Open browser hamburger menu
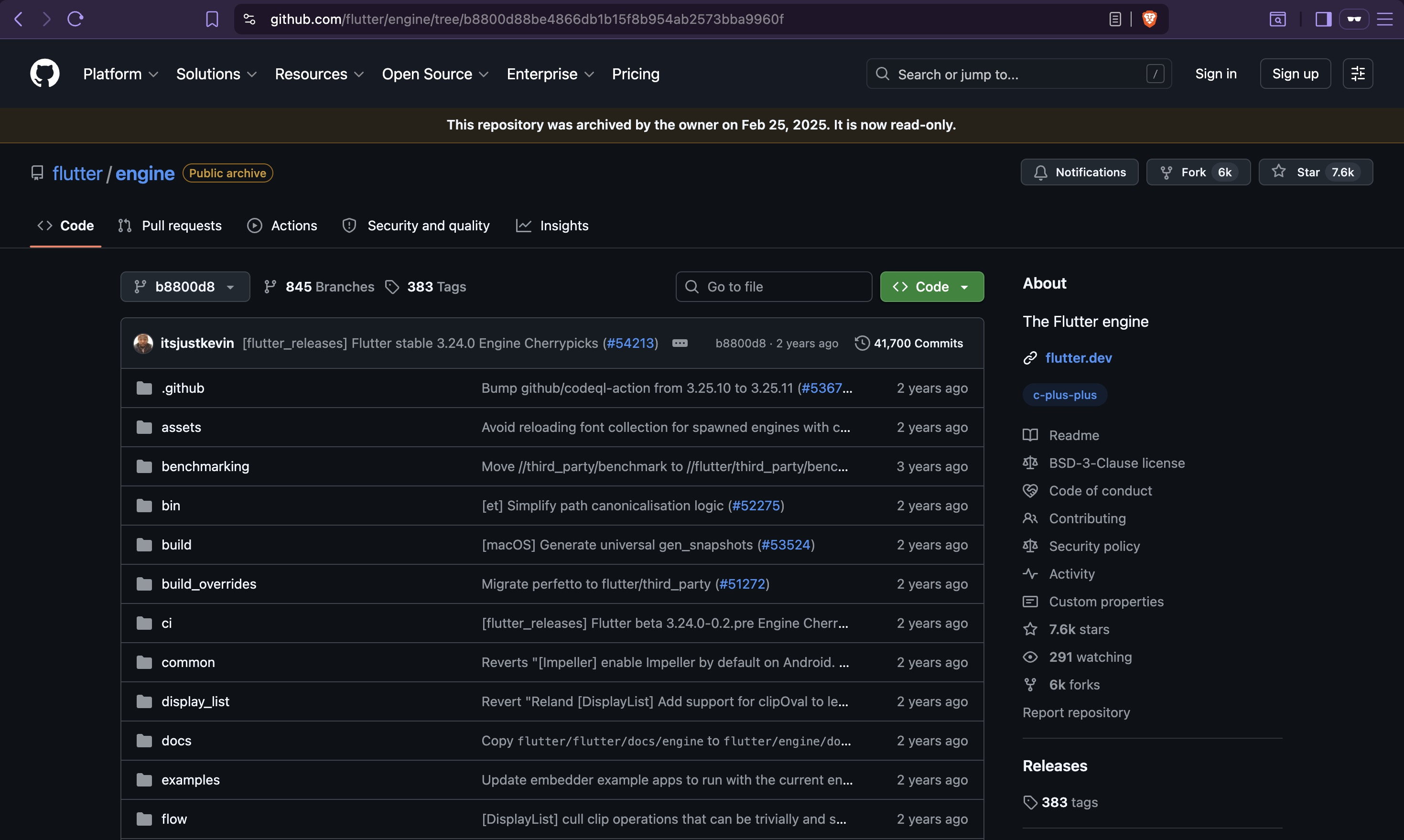 [x=1385, y=19]
